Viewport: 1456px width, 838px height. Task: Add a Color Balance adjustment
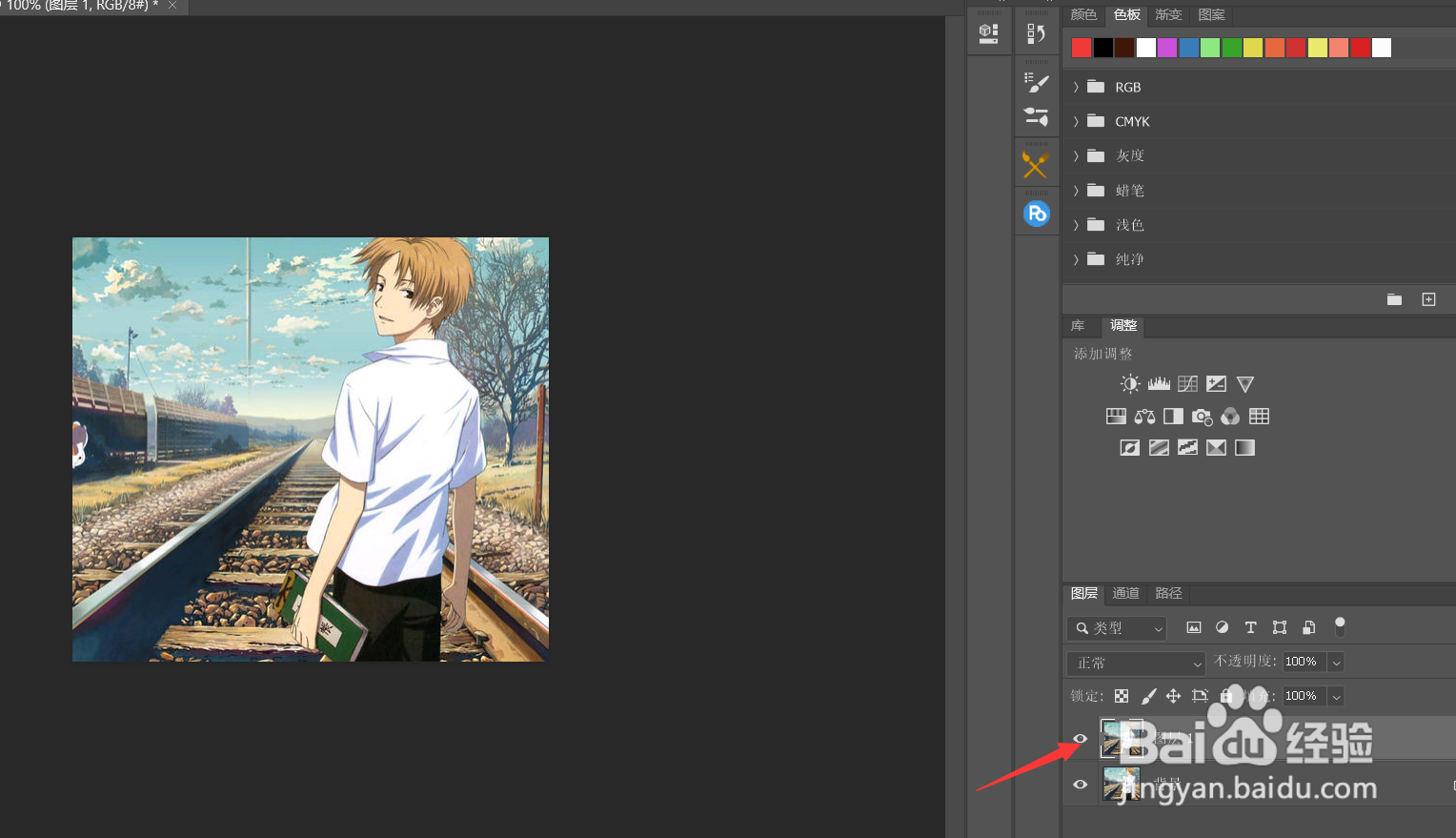pos(1144,417)
